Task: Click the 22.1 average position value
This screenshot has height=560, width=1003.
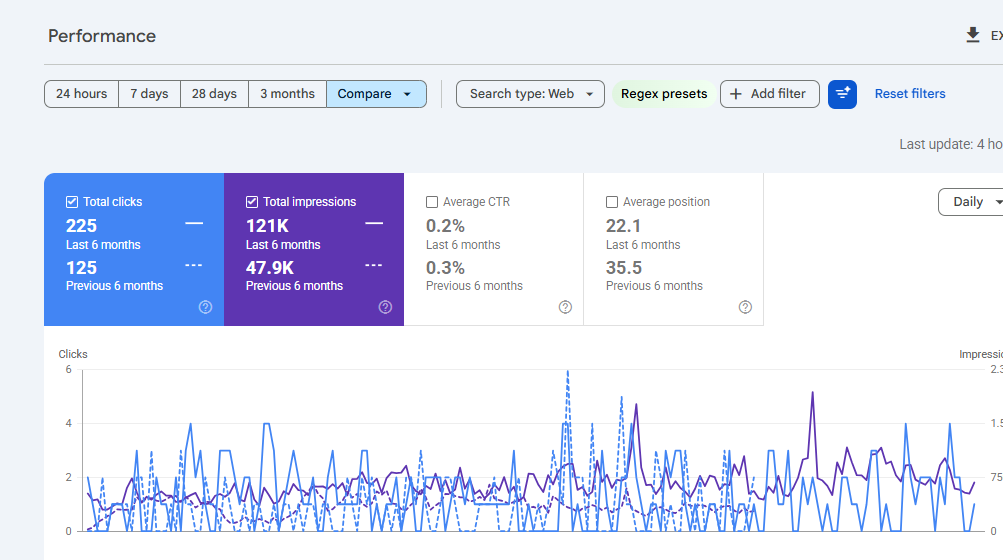Action: pos(623,226)
